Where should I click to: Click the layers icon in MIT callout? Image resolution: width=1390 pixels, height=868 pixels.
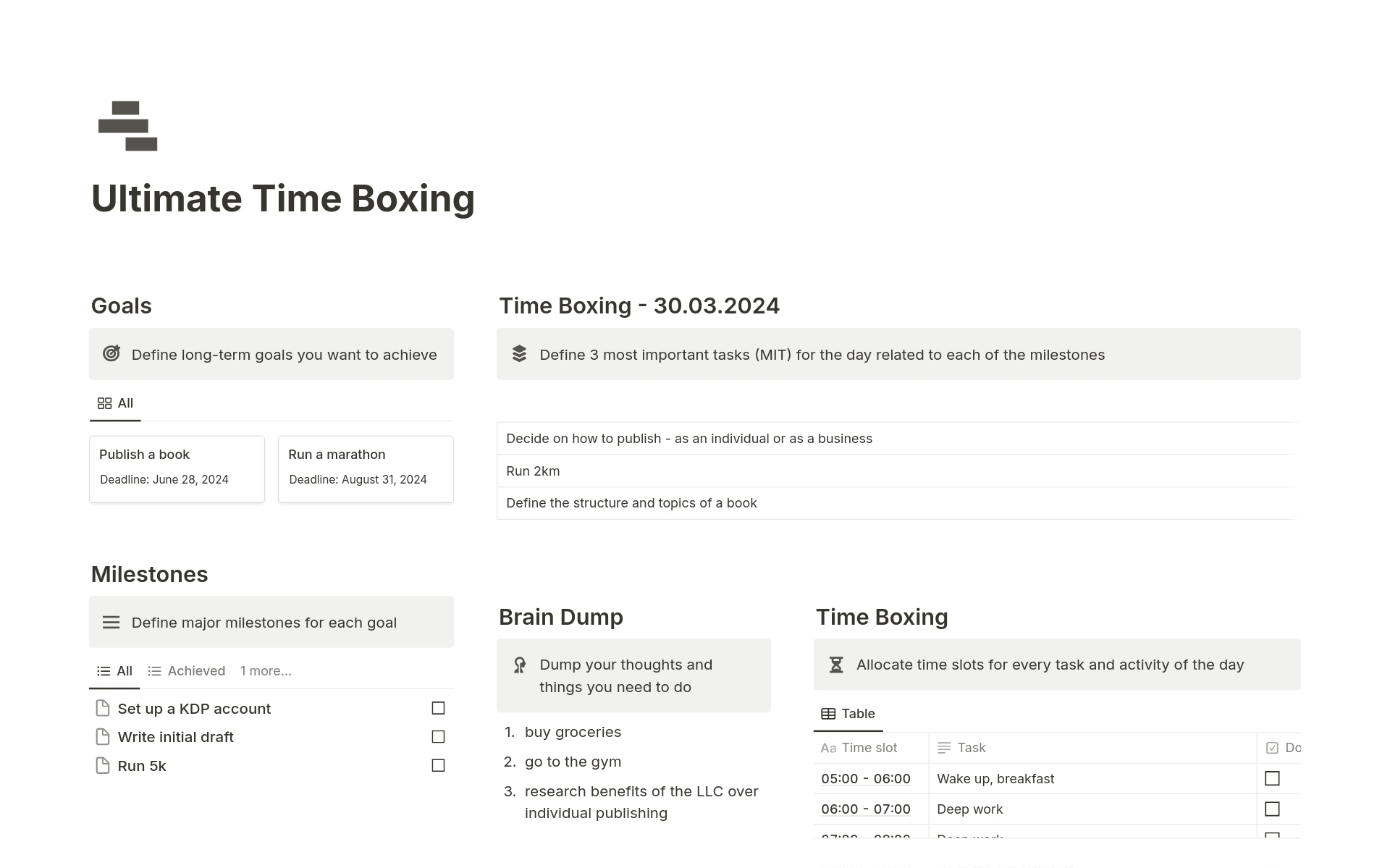click(519, 353)
